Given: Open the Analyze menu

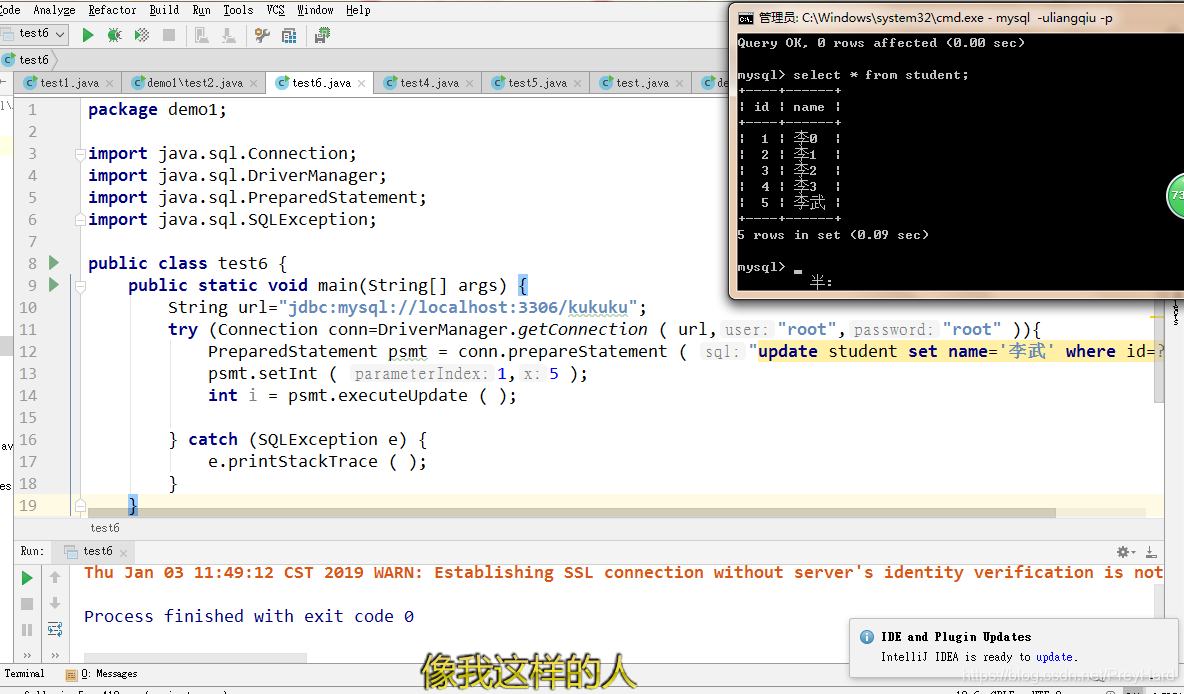Looking at the screenshot, I should [54, 10].
